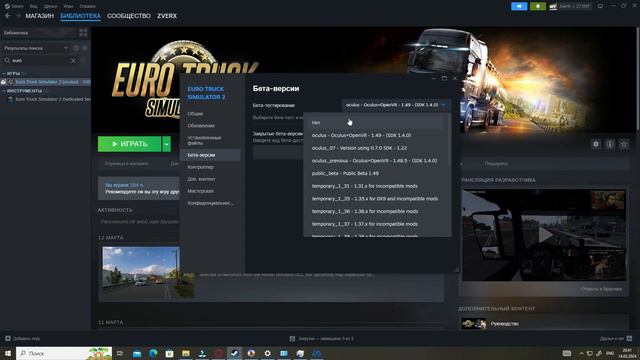Open the game settings gear icon
Screen dimensions: 640x360
point(596,144)
